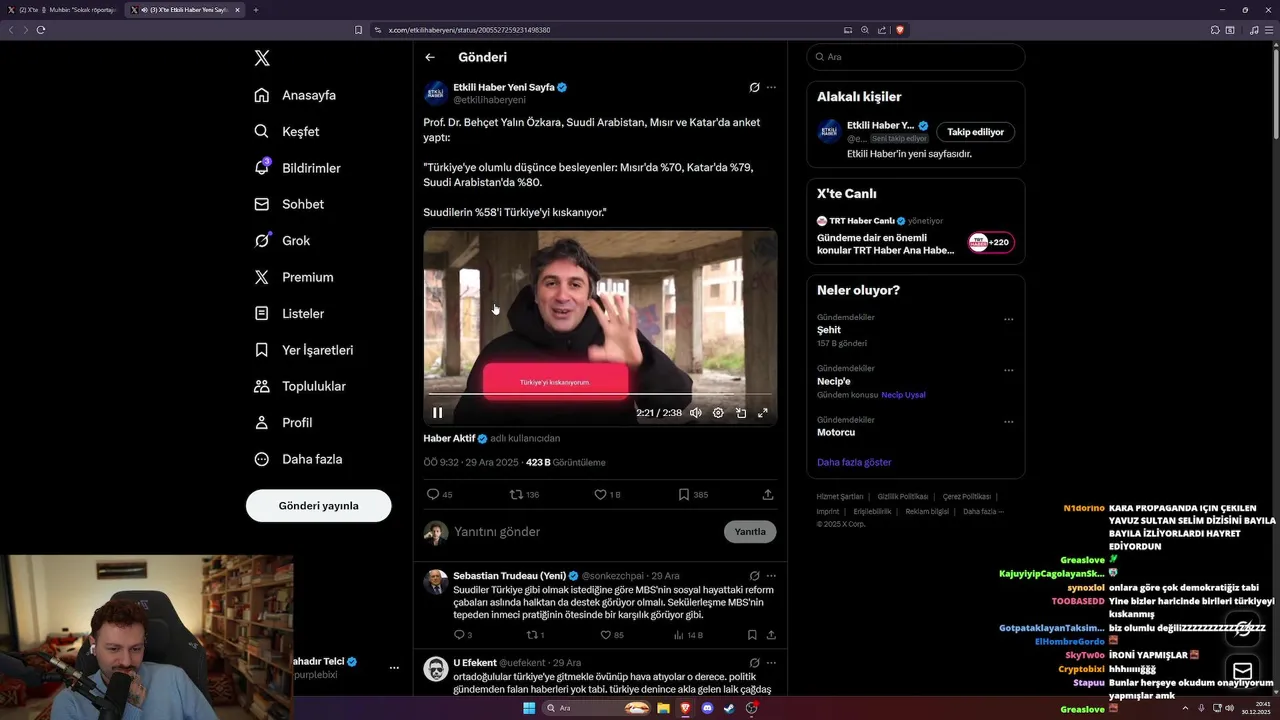The width and height of the screenshot is (1280, 720).
Task: Click the Brave shields icon
Action: pos(900,30)
